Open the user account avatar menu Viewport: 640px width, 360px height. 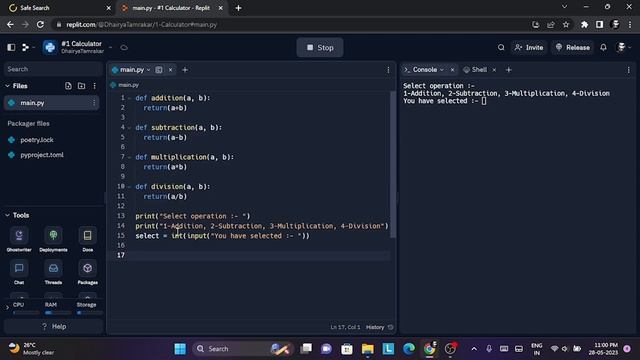(622, 47)
